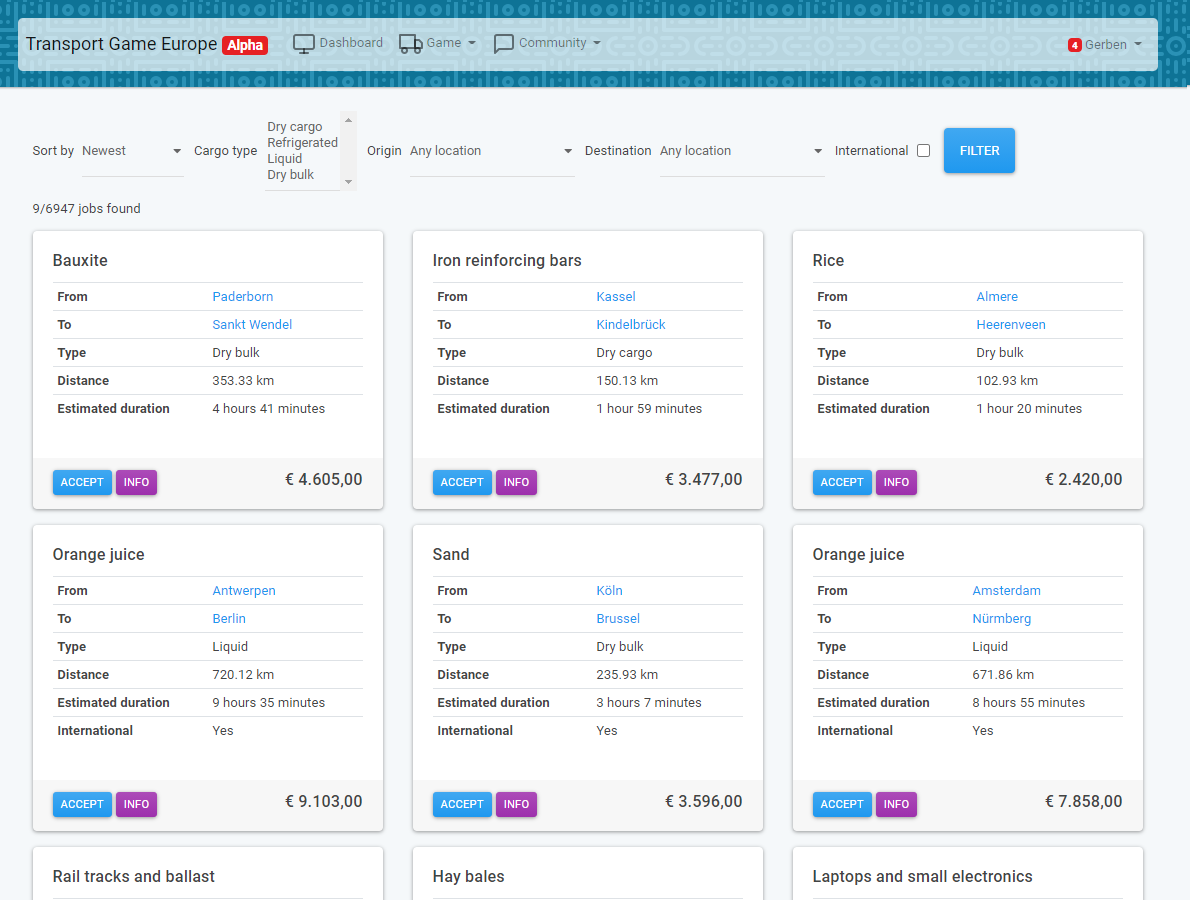Click the red notification badge beside Gerben
The image size is (1190, 900).
click(x=1075, y=45)
